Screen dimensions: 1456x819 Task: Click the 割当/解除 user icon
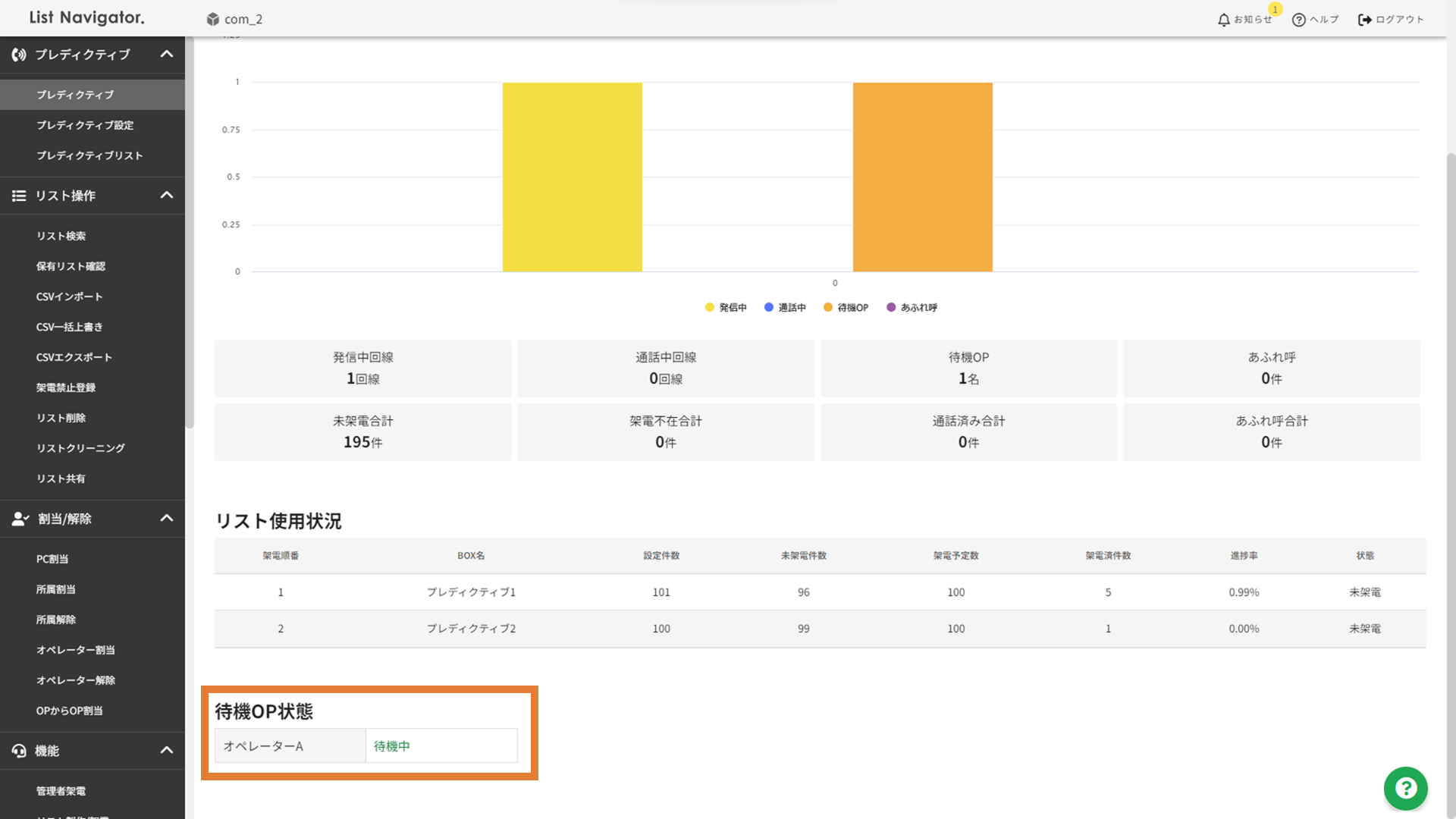click(20, 519)
